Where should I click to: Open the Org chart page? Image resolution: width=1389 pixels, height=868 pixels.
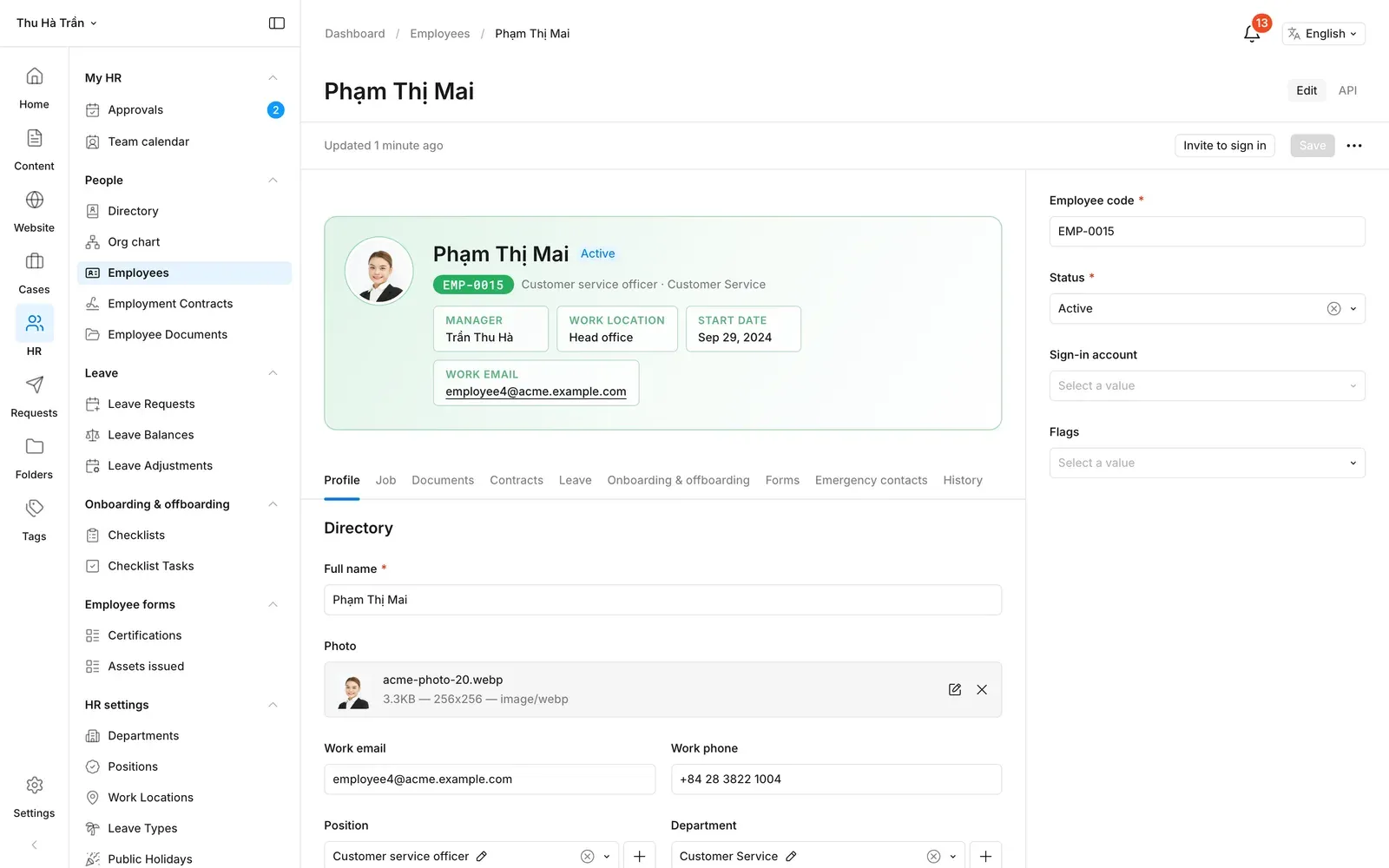click(x=184, y=242)
